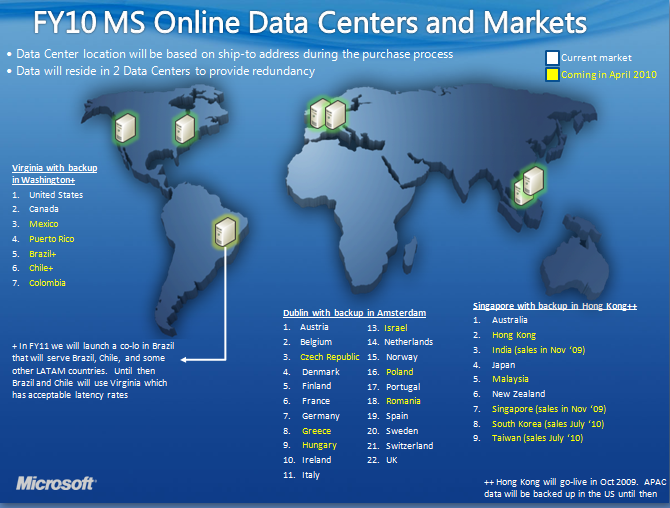
Task: Click Austria in the Europe list
Action: pos(314,327)
